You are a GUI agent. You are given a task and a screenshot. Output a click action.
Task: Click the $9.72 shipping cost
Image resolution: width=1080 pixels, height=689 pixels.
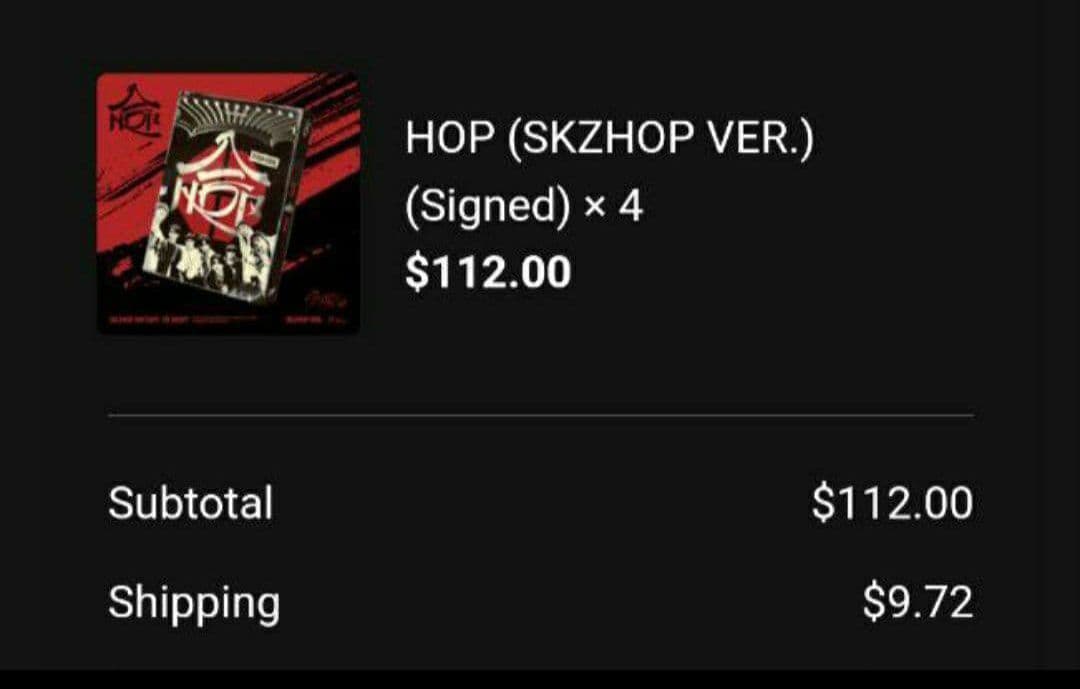coord(918,601)
